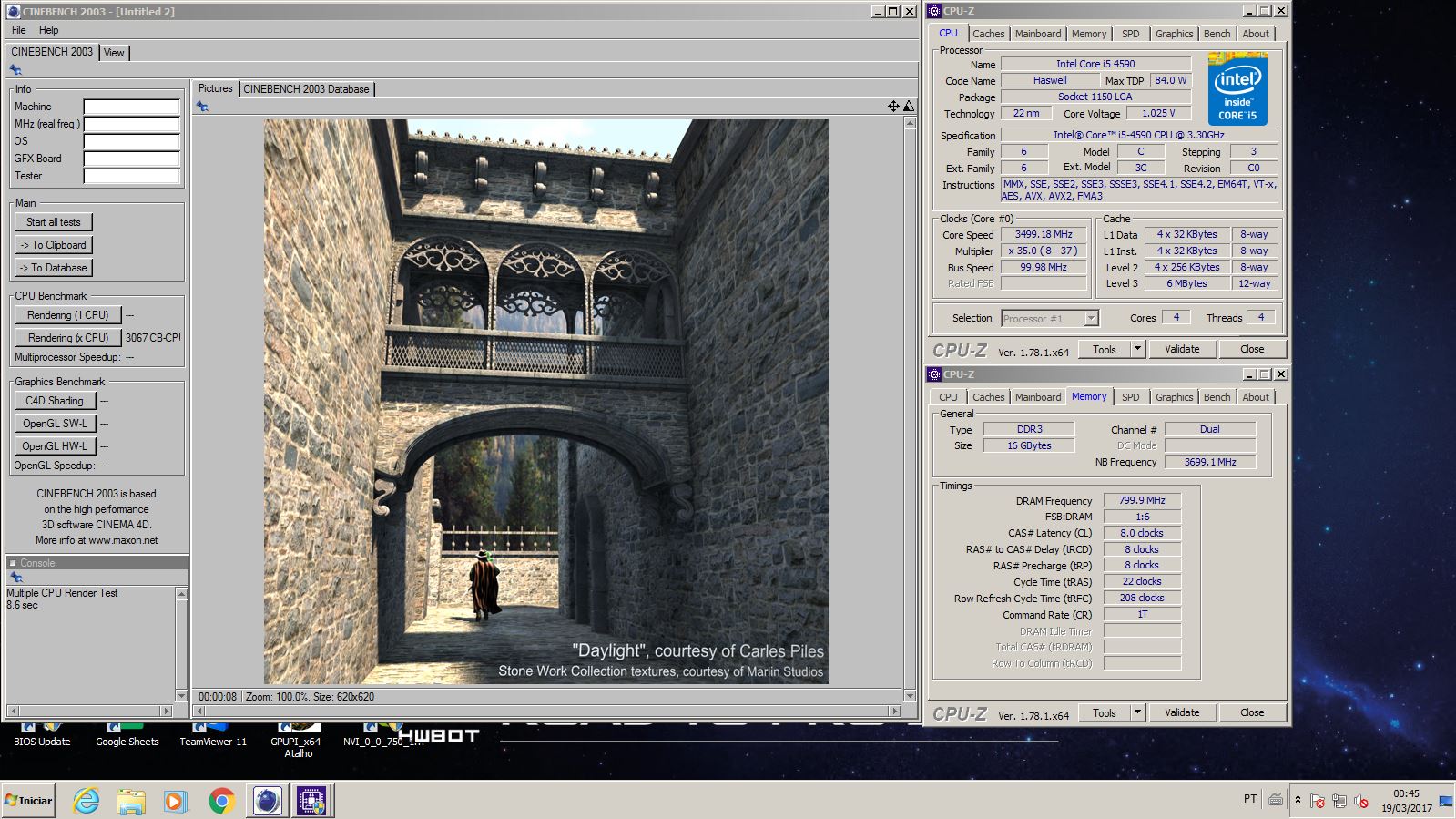Switch to the View tab in CINEBENCH

(x=114, y=53)
